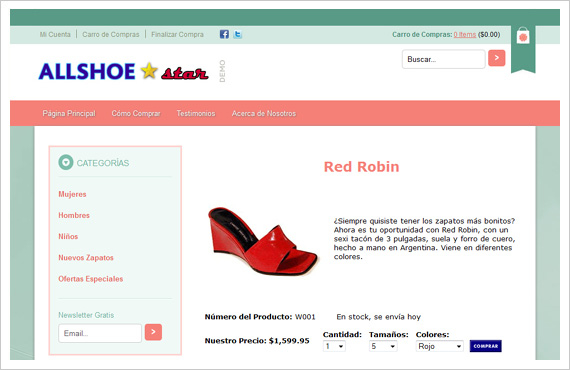Click the Red Robin shoe image
Image resolution: width=570 pixels, height=370 pixels.
pyautogui.click(x=263, y=241)
